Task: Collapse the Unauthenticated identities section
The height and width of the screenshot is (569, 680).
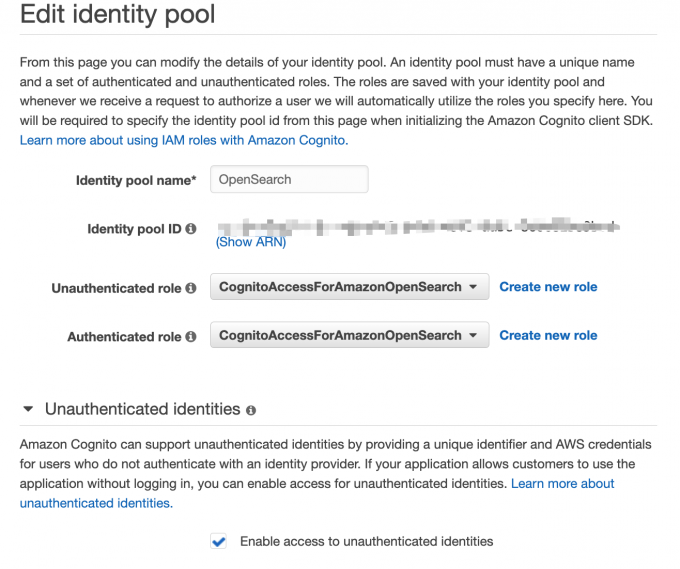Action: [28, 409]
